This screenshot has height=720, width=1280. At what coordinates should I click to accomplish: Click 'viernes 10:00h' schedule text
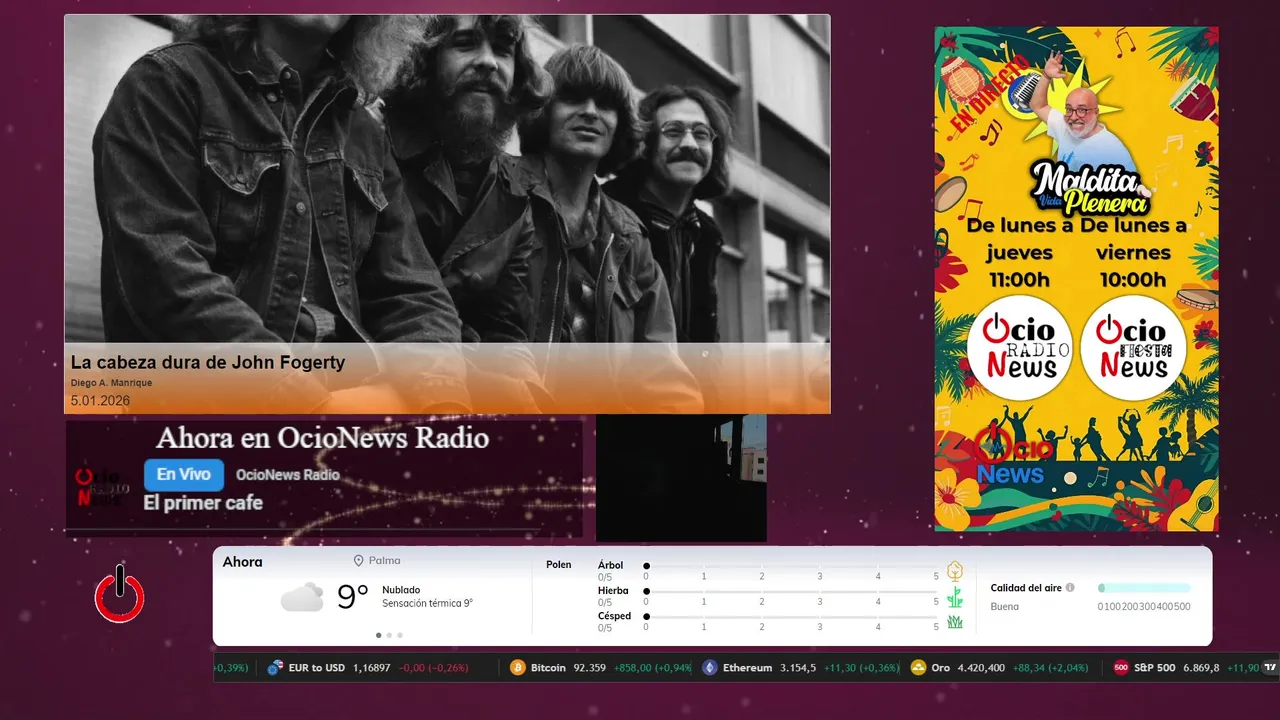click(1133, 266)
